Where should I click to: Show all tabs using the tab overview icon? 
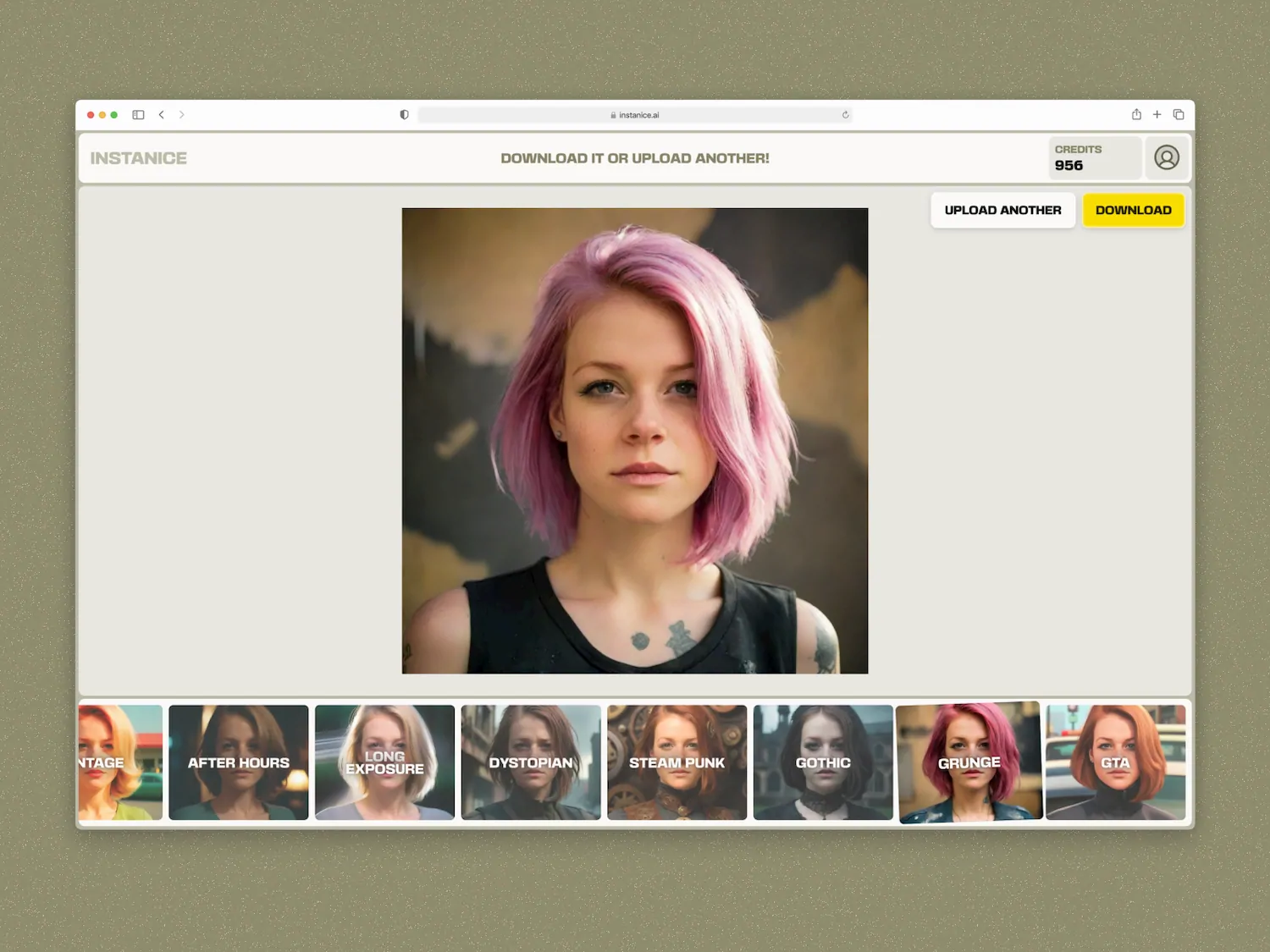[1179, 114]
